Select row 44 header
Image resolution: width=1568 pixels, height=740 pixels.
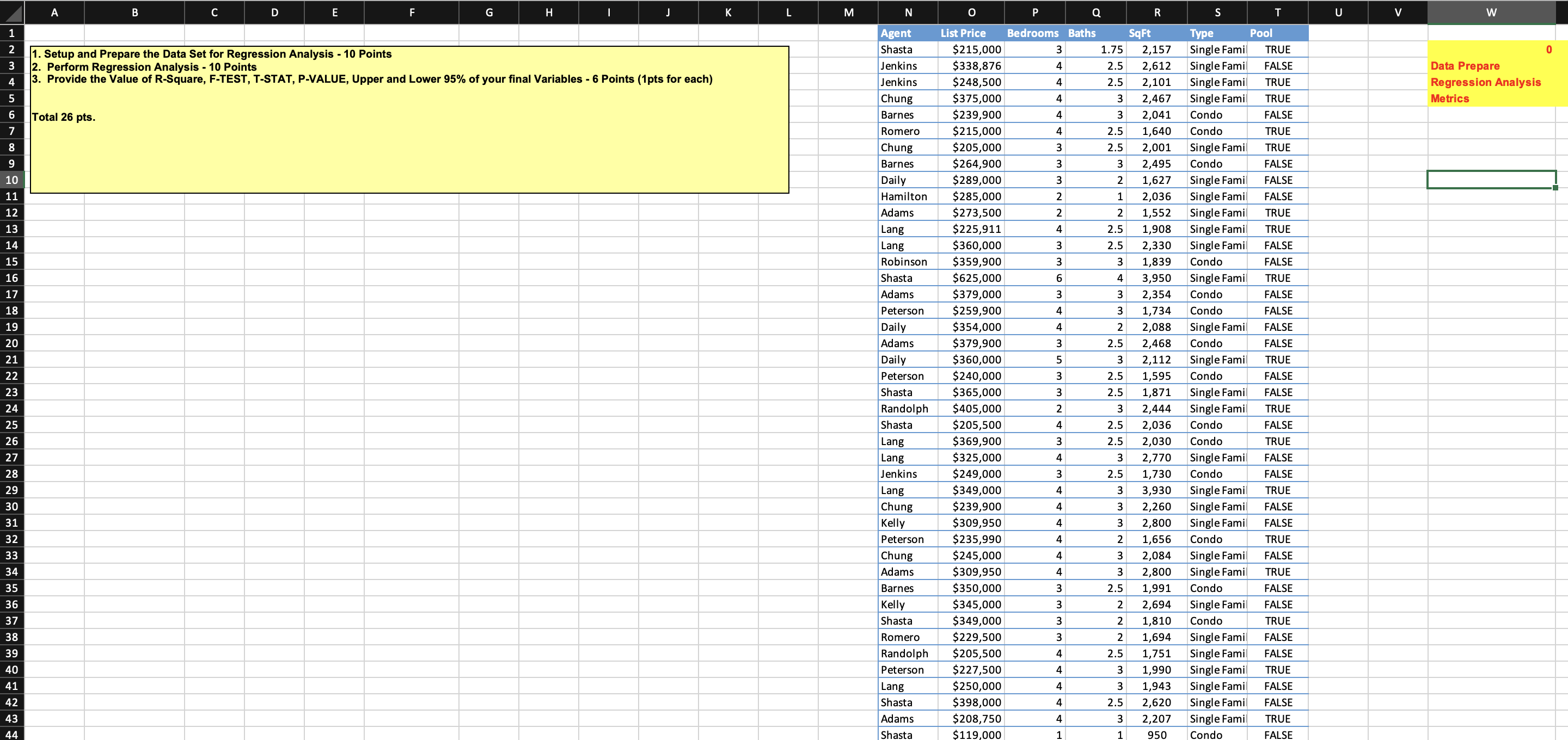click(11, 735)
